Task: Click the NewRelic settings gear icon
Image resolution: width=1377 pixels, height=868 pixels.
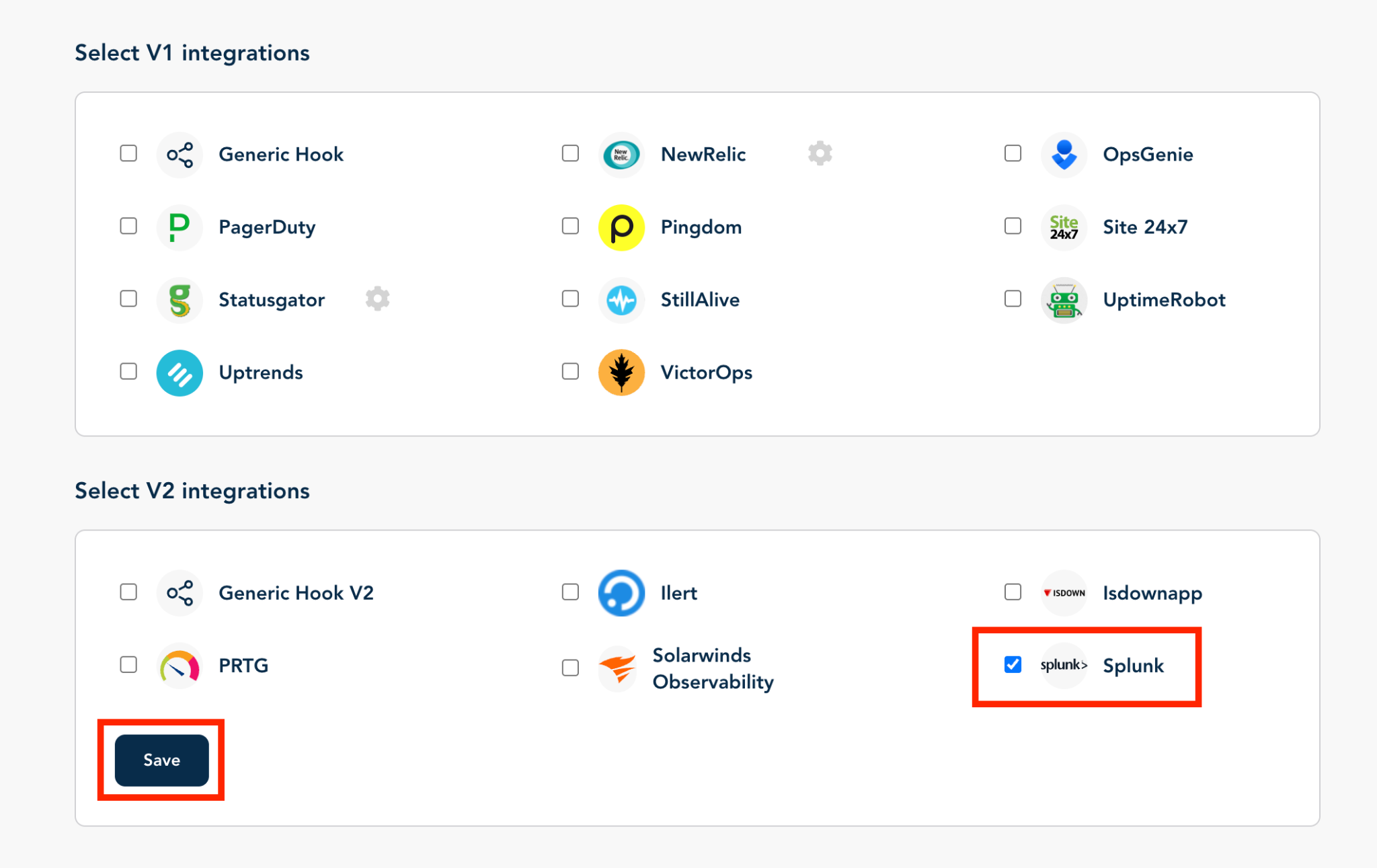Action: click(820, 154)
